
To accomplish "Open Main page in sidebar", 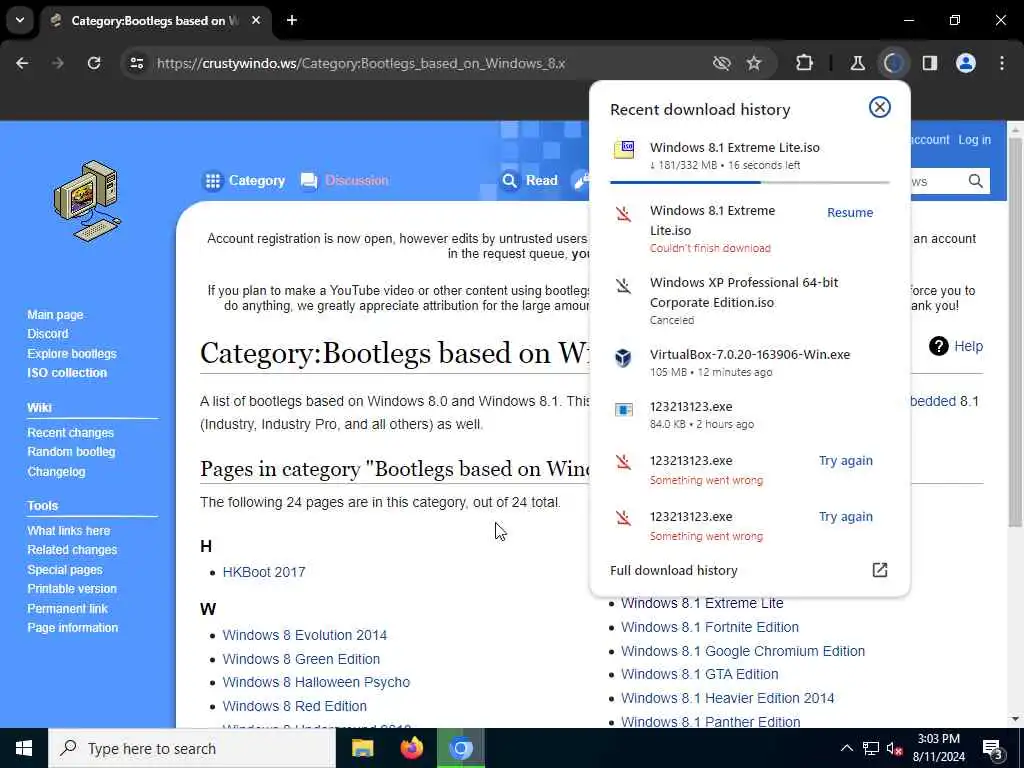I will coord(55,315).
